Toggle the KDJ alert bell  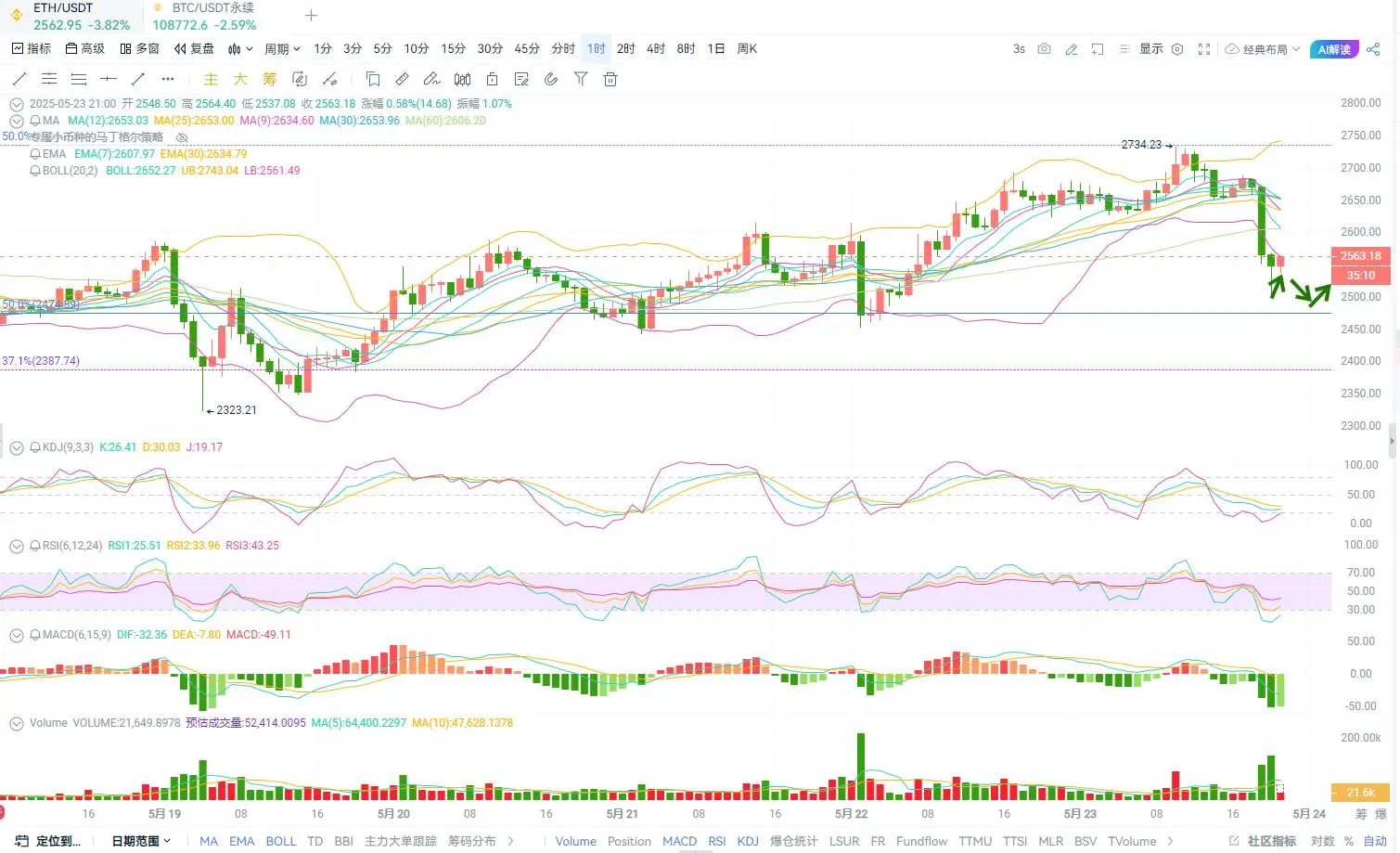[35, 447]
